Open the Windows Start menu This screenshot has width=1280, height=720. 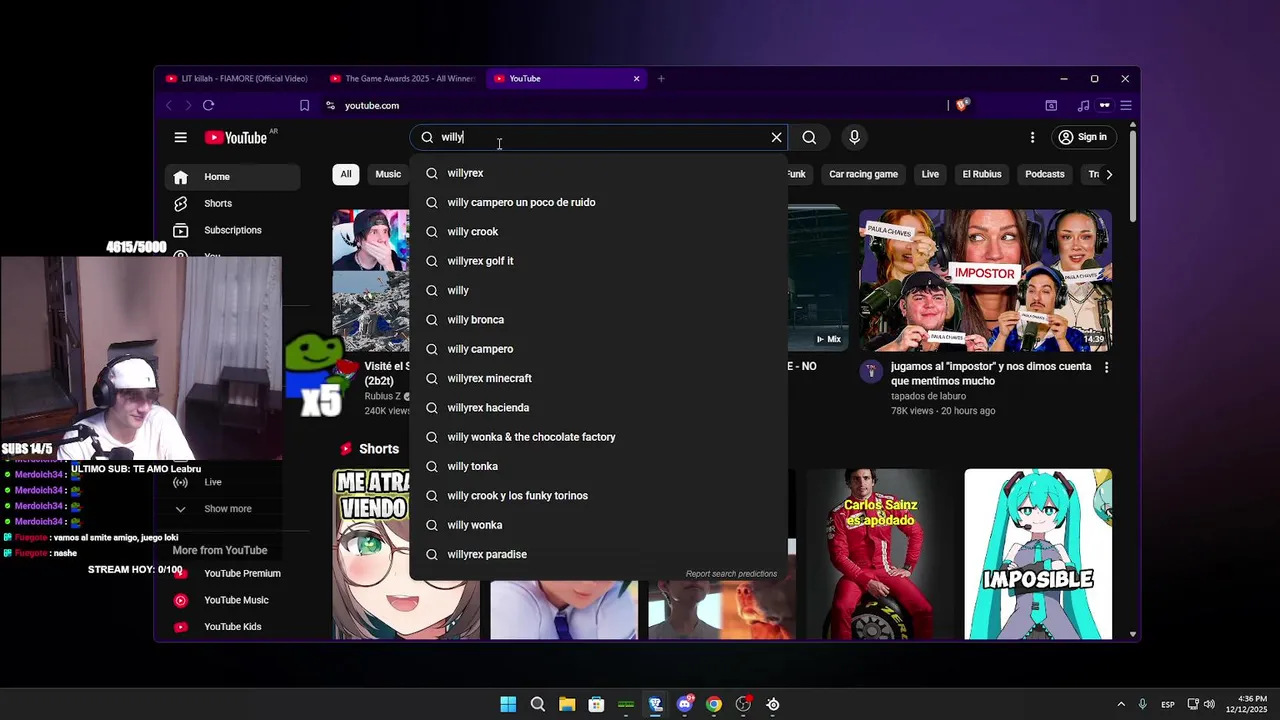click(508, 704)
